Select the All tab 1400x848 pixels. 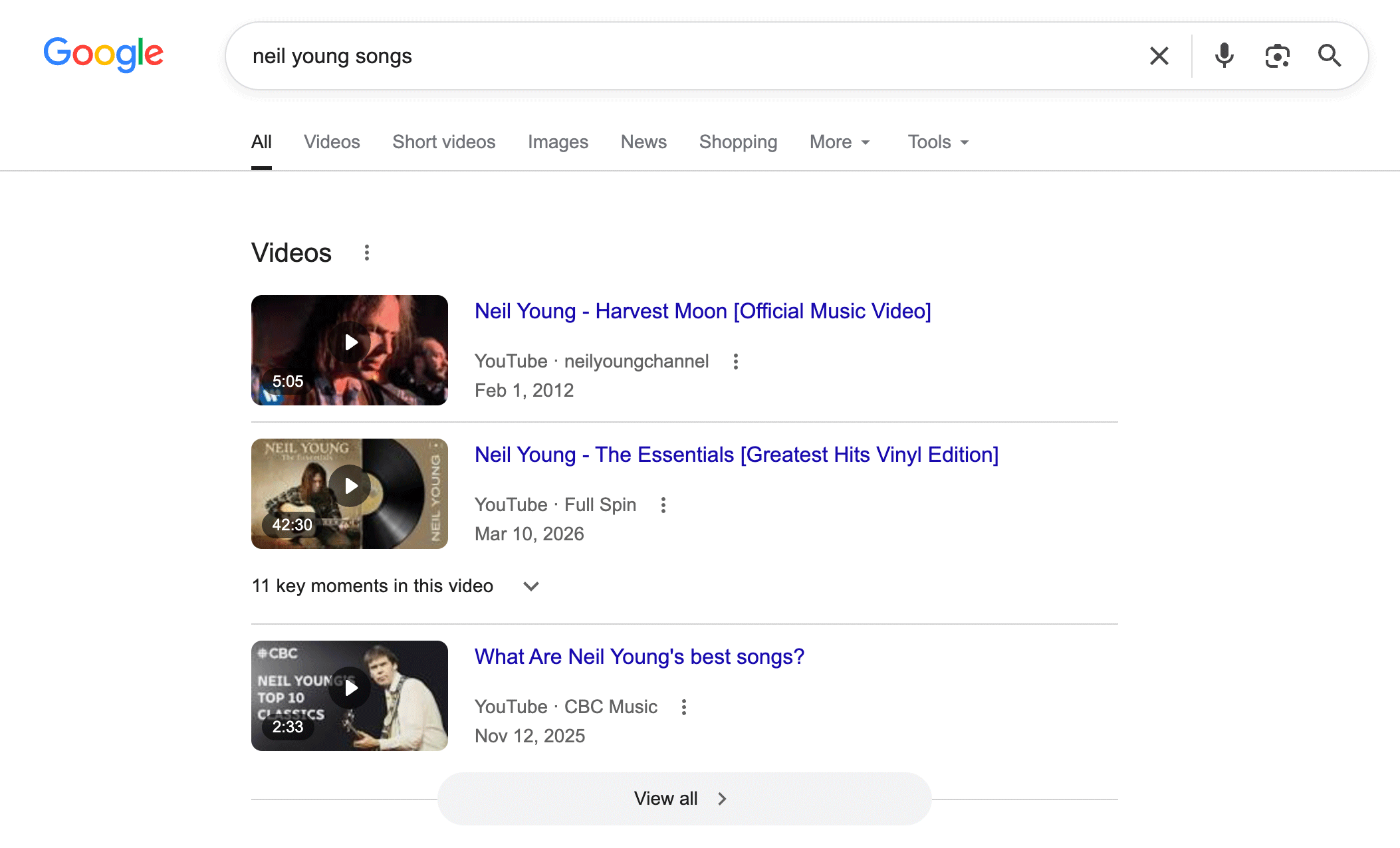[261, 142]
